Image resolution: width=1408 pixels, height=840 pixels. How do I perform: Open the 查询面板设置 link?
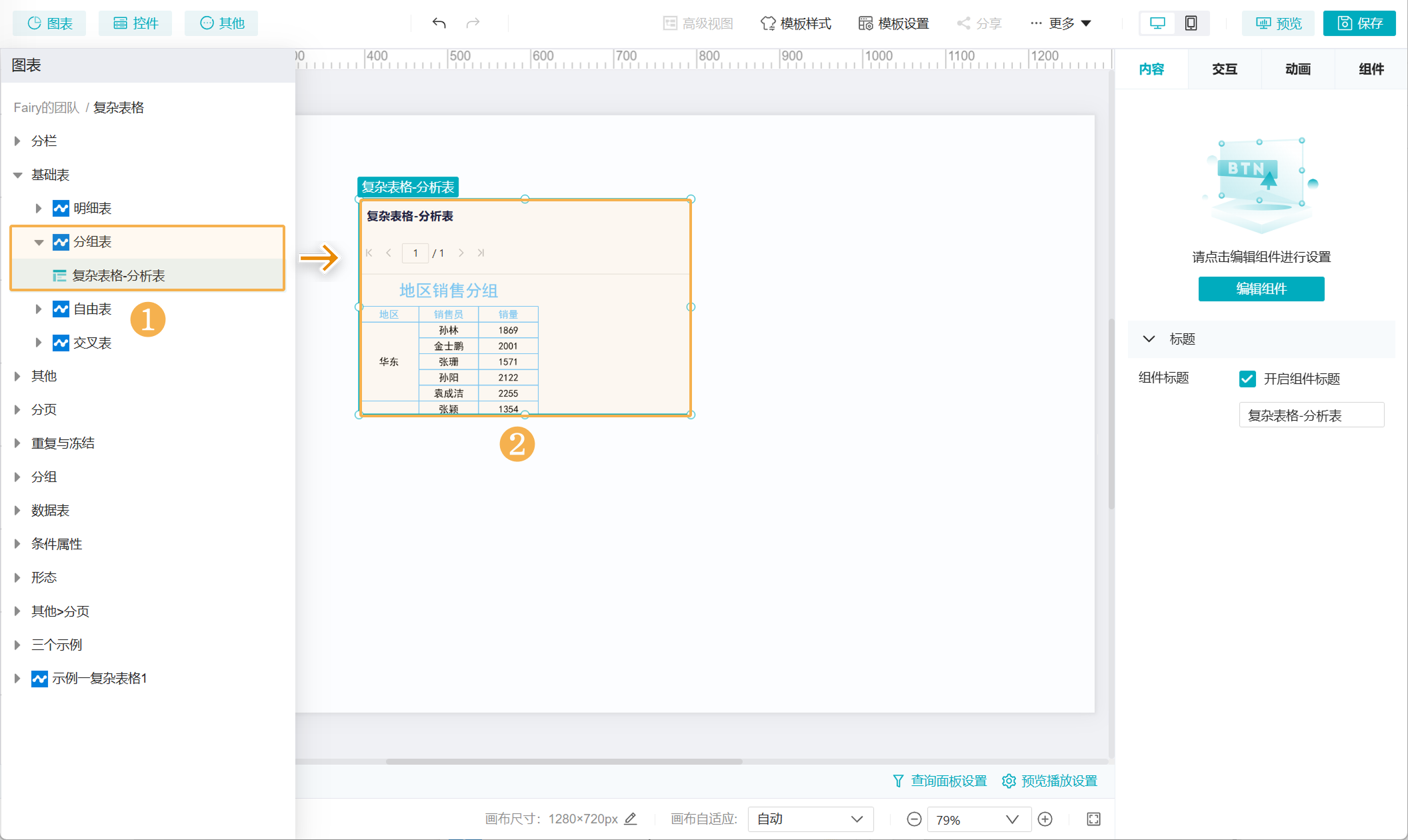[x=940, y=781]
